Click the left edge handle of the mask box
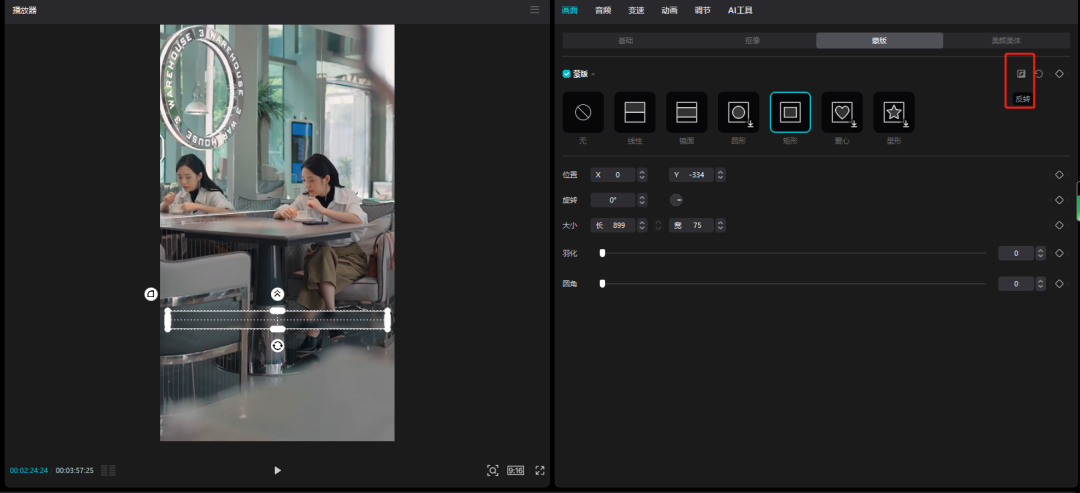Viewport: 1080px width, 493px height. 167,320
